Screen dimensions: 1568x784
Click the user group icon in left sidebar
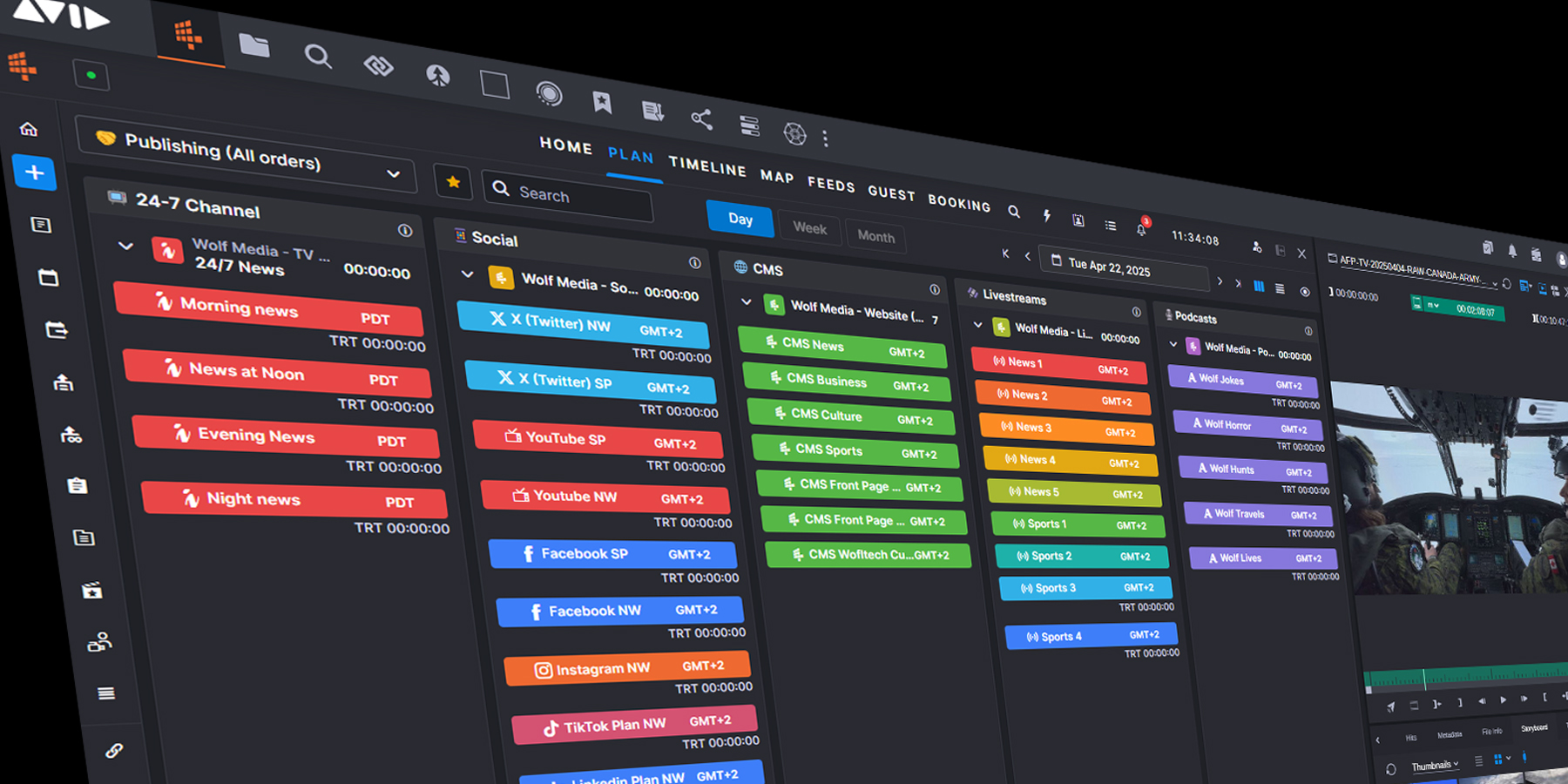99,643
